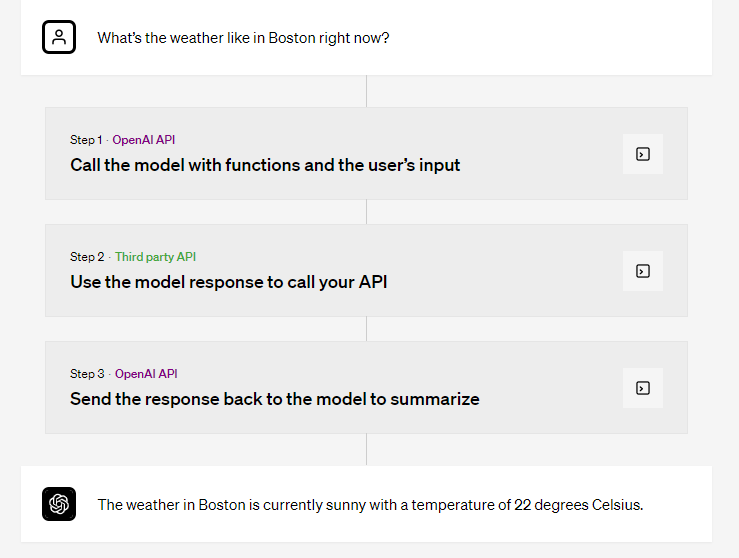Click the "Step 3" label text
The height and width of the screenshot is (558, 739).
86,374
